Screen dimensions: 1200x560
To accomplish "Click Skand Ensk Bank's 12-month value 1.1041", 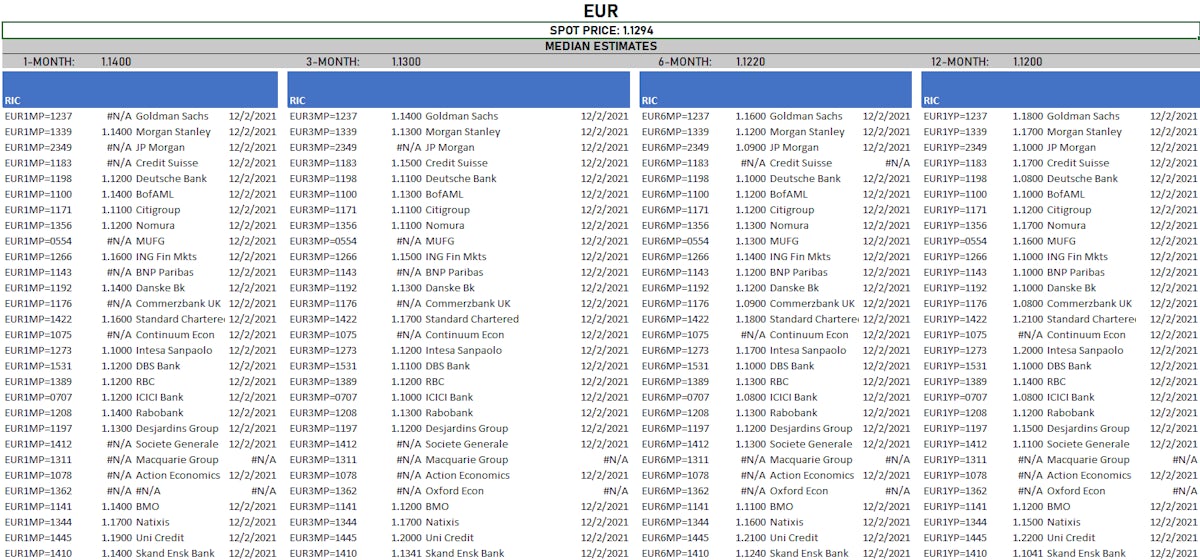I will [1027, 553].
